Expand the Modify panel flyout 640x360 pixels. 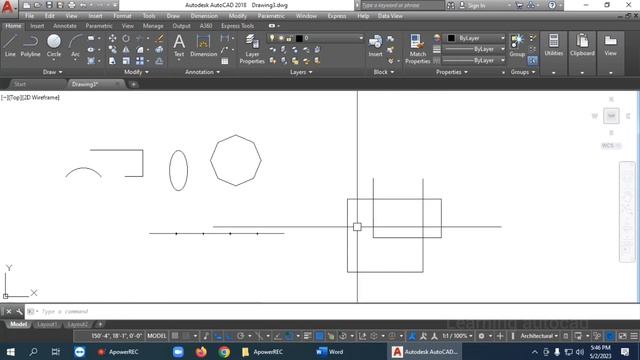tap(136, 72)
